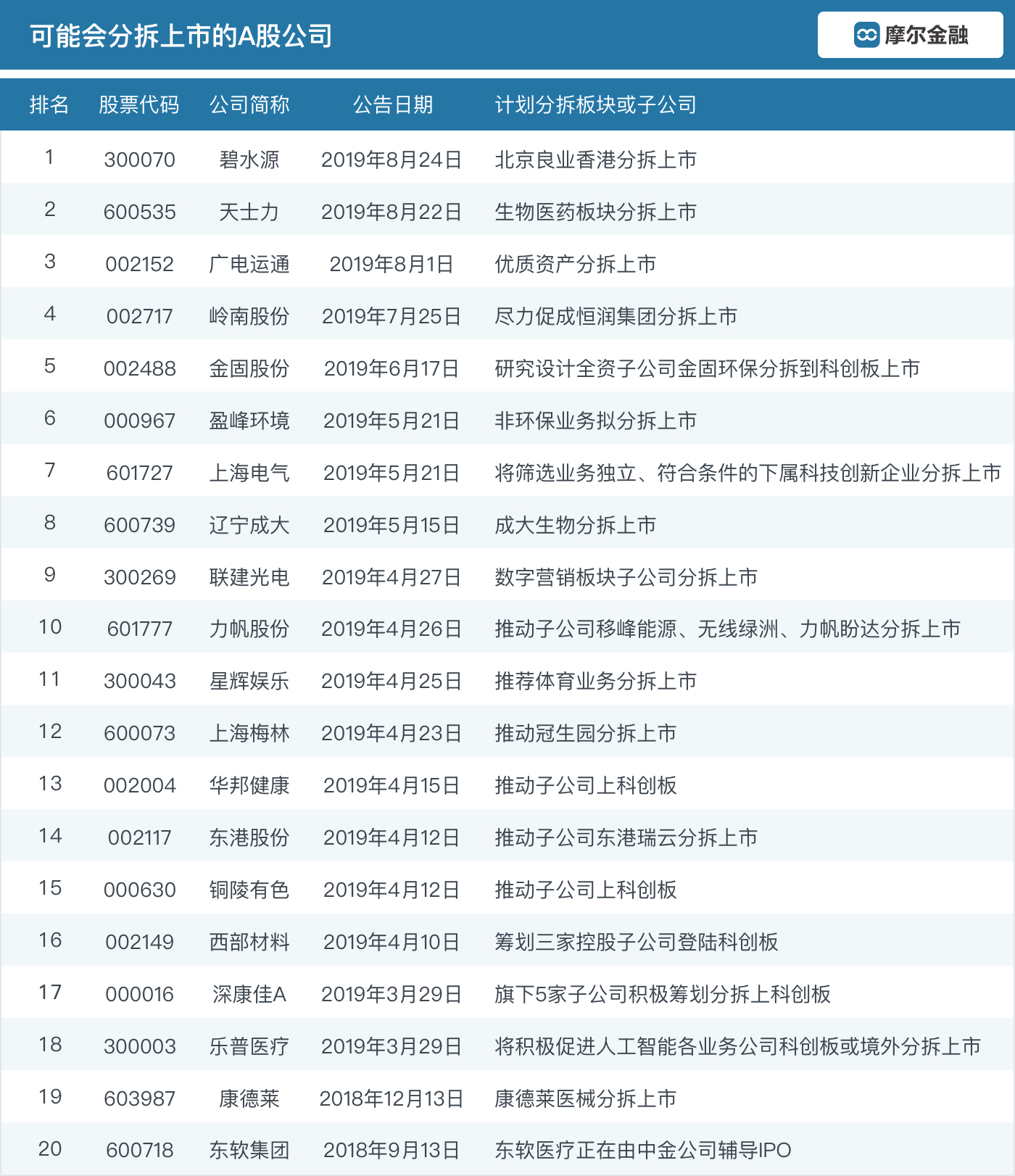The height and width of the screenshot is (1176, 1015).
Task: Click the 摩尔金融 logo icon
Action: point(866,35)
